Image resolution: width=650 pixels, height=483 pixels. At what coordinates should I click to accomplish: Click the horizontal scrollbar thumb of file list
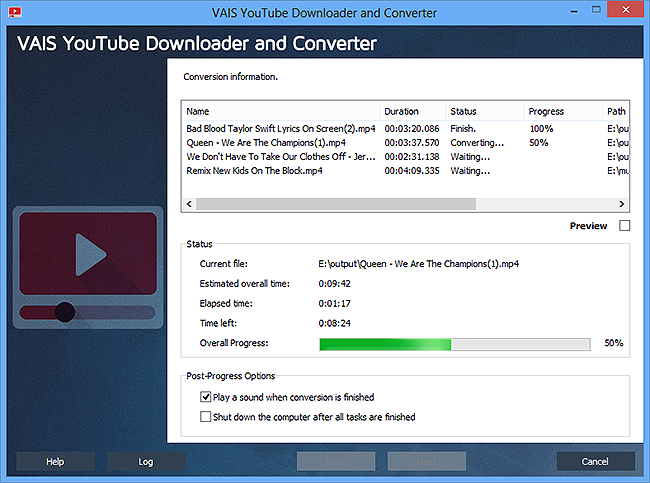[x=336, y=204]
